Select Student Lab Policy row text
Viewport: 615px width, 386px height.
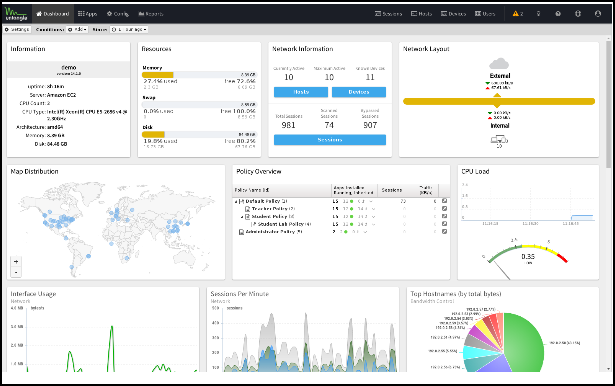(x=284, y=224)
